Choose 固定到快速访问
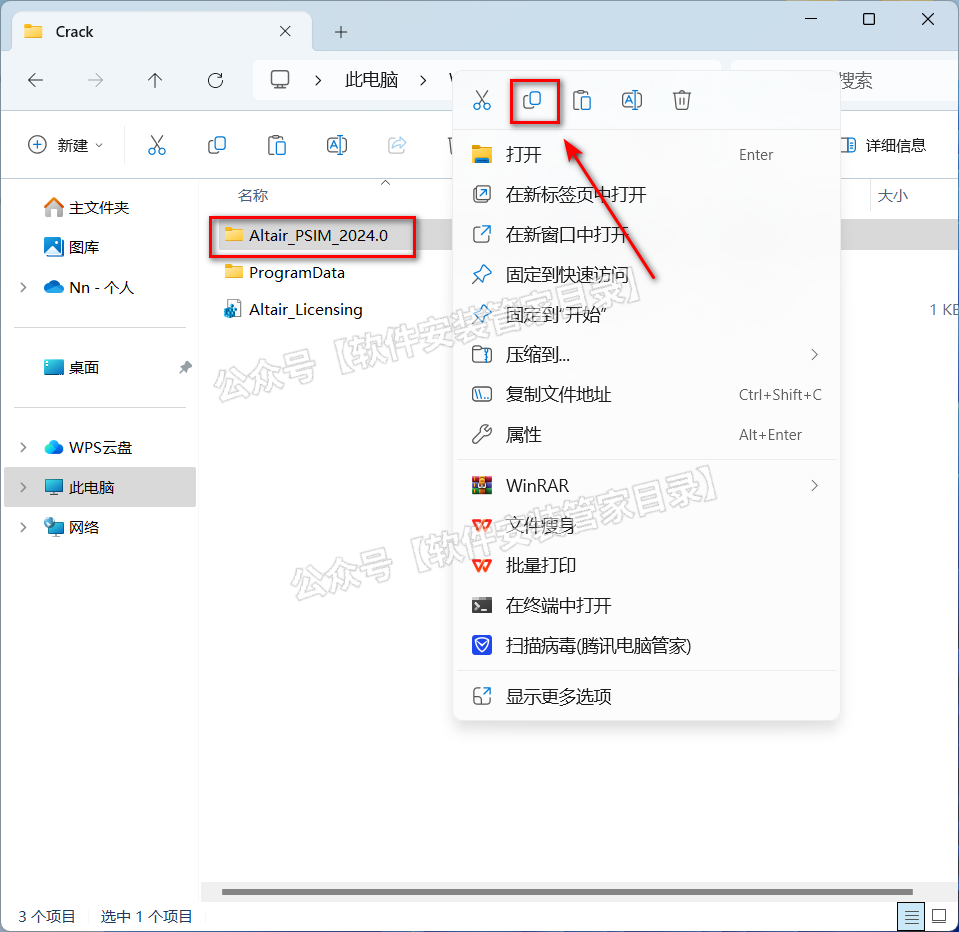The height and width of the screenshot is (932, 959). click(x=646, y=275)
